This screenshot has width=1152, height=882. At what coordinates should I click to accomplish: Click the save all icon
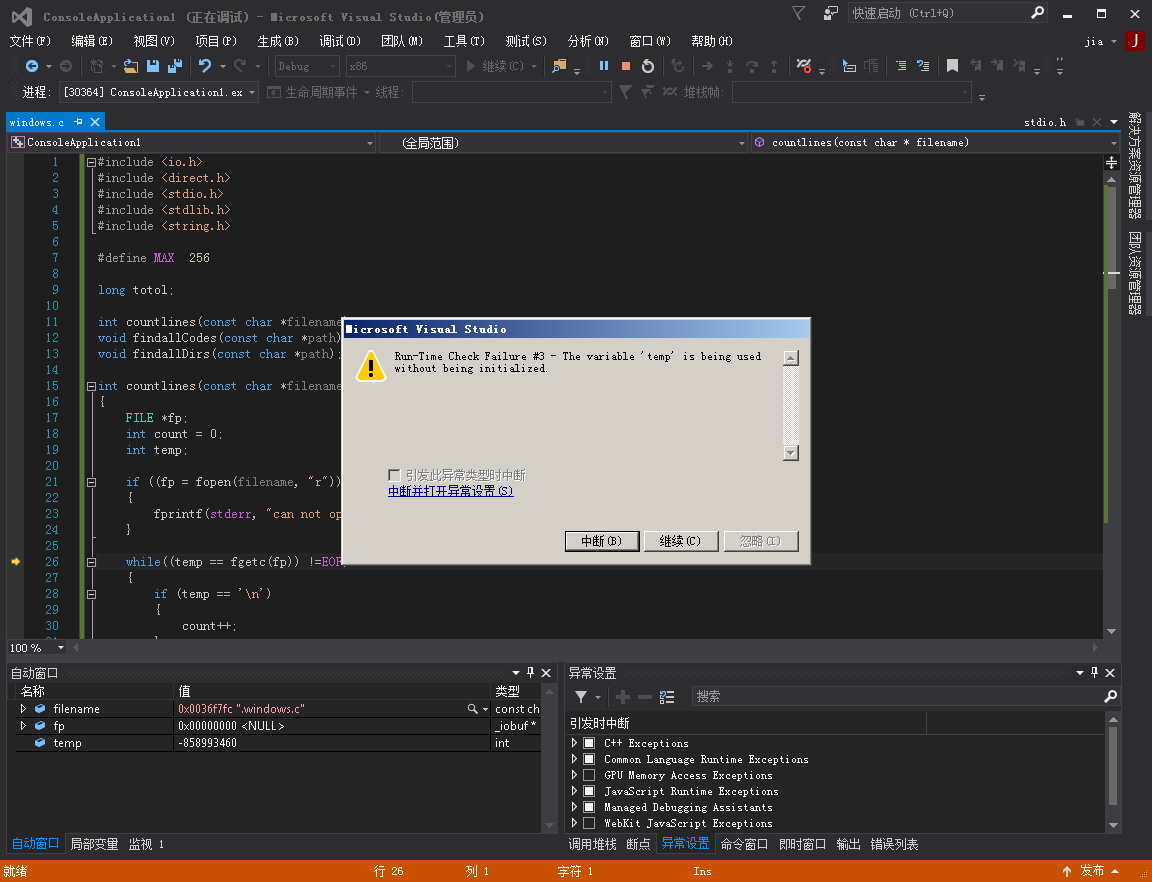[175, 66]
